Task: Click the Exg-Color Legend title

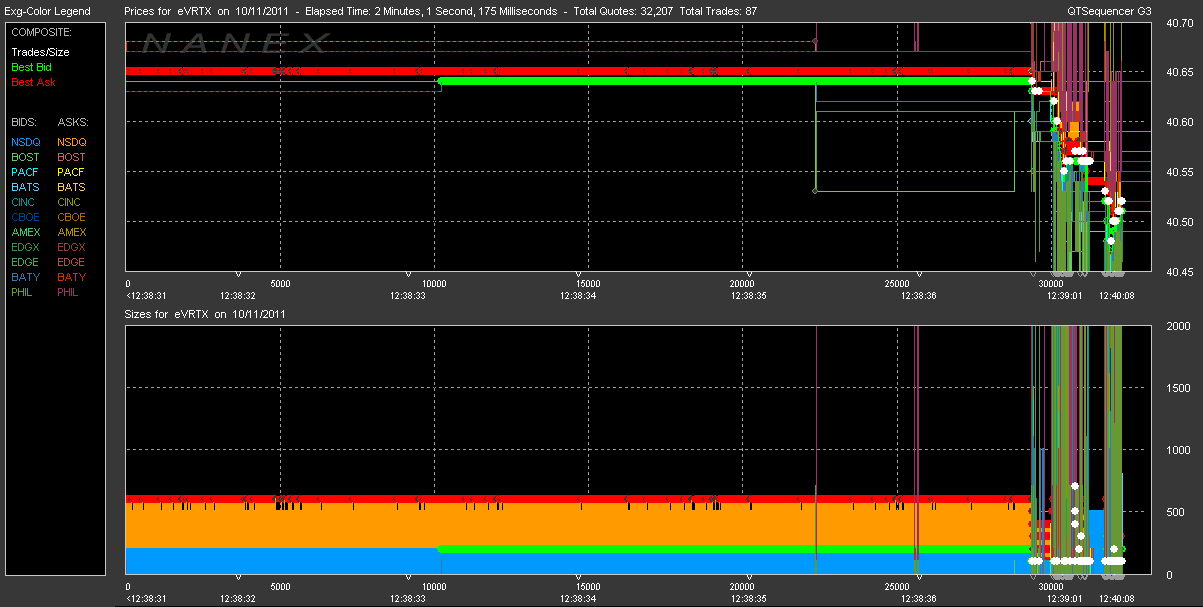Action: tap(48, 11)
